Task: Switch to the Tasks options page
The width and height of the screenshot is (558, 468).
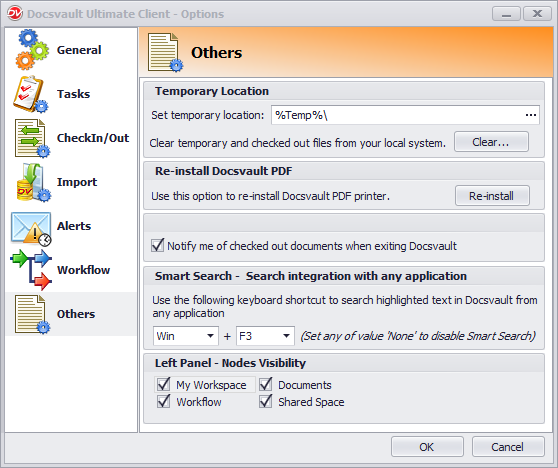Action: [x=73, y=94]
